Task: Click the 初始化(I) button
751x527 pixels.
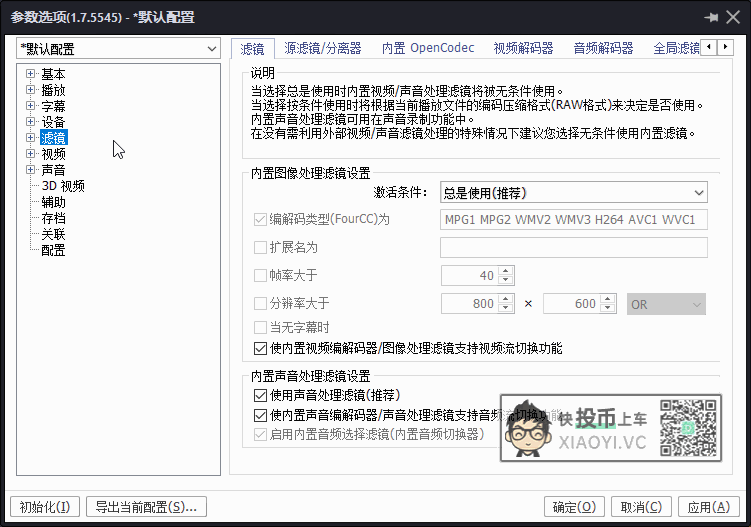Action: coord(45,507)
